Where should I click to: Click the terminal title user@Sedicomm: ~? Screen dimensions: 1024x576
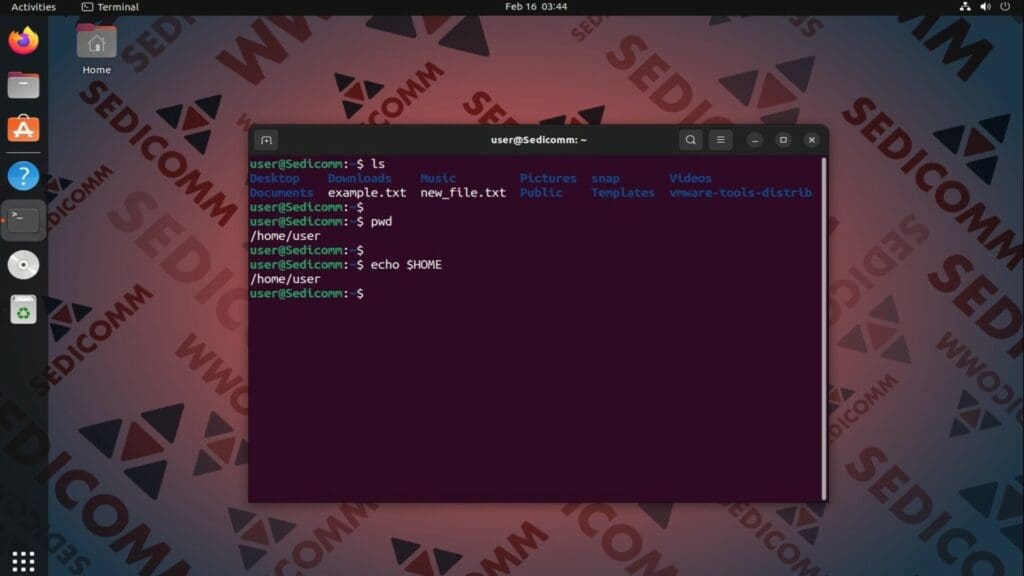(539, 140)
